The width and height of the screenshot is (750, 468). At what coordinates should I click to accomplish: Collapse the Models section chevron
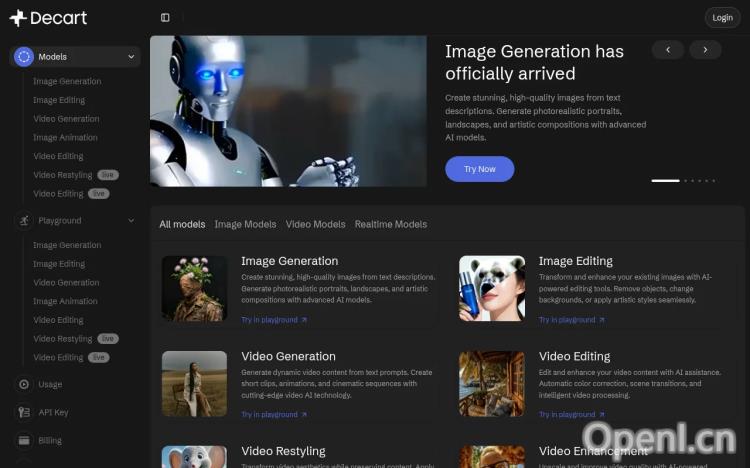[x=131, y=57]
